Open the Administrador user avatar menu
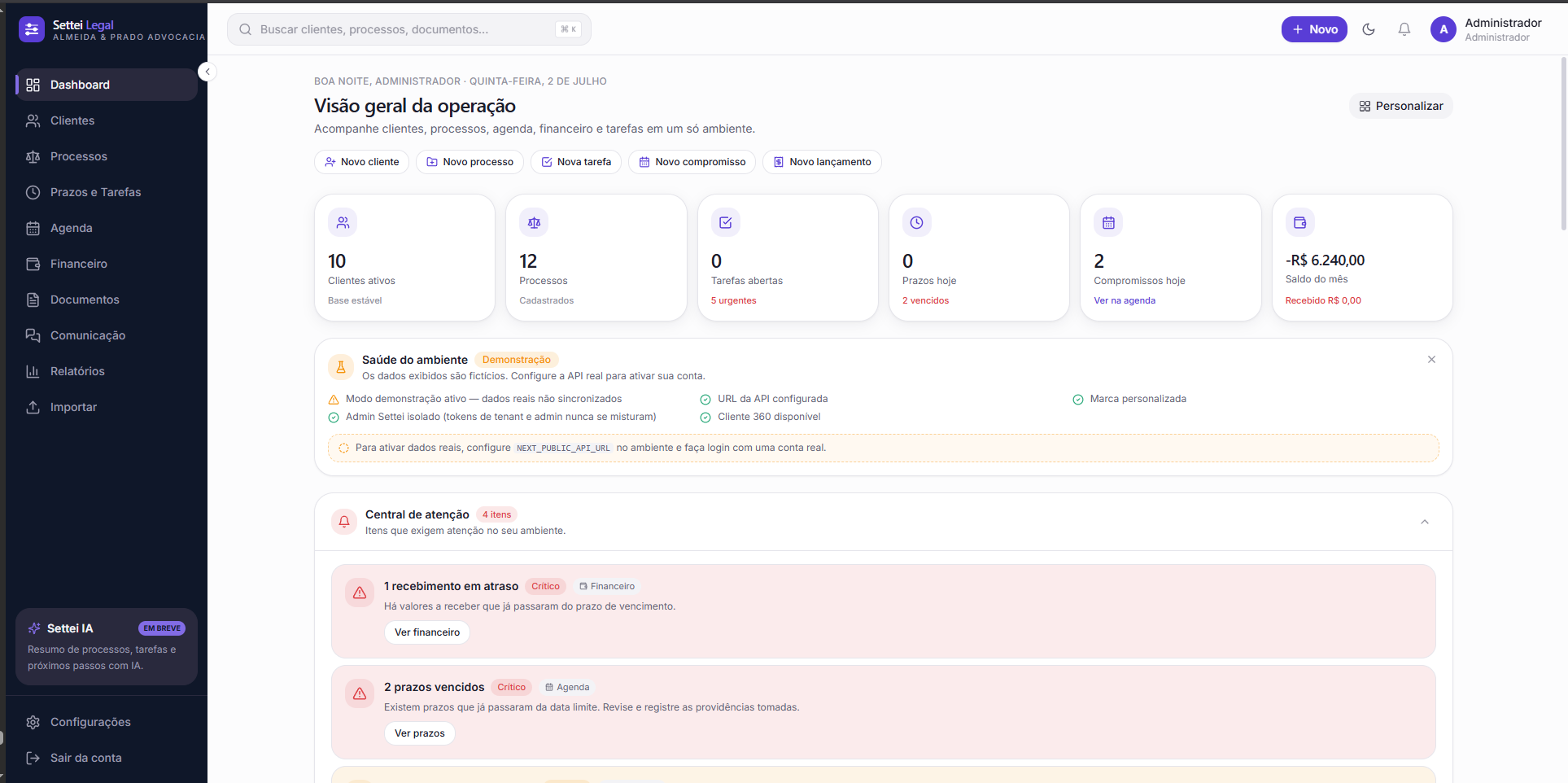This screenshot has width=1568, height=783. point(1444,29)
